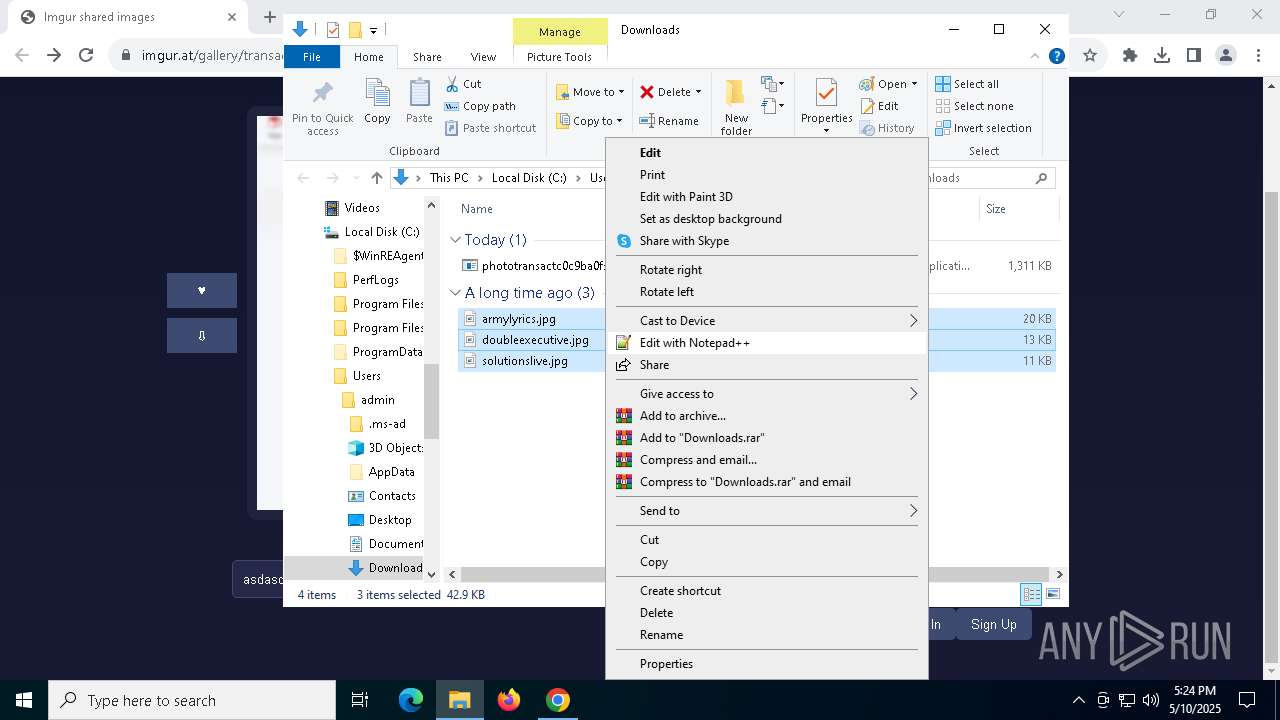Choose Add to archive...
Screen dimensions: 1280x720
coord(767,416)
